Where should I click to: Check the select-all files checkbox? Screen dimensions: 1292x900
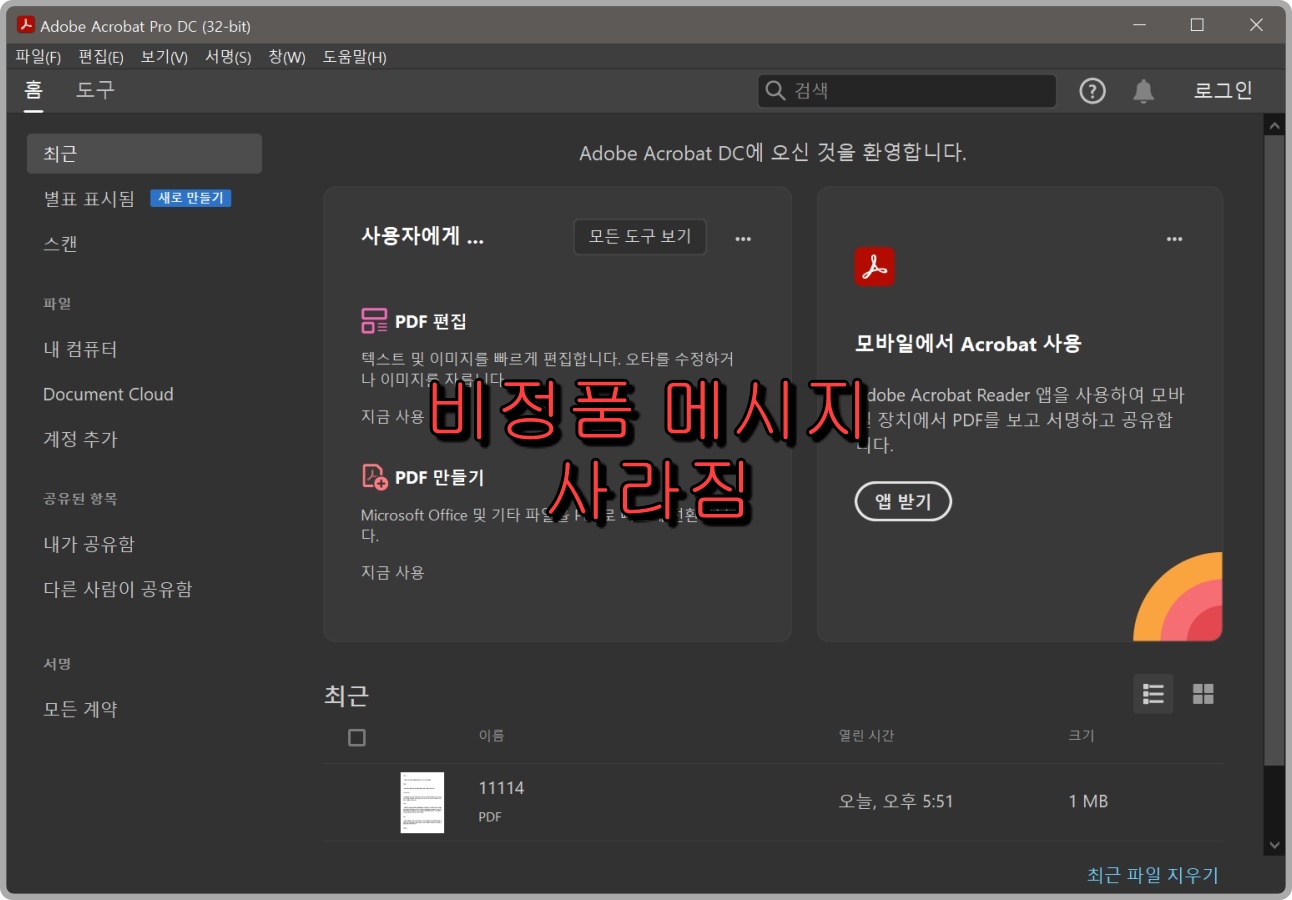coord(357,738)
